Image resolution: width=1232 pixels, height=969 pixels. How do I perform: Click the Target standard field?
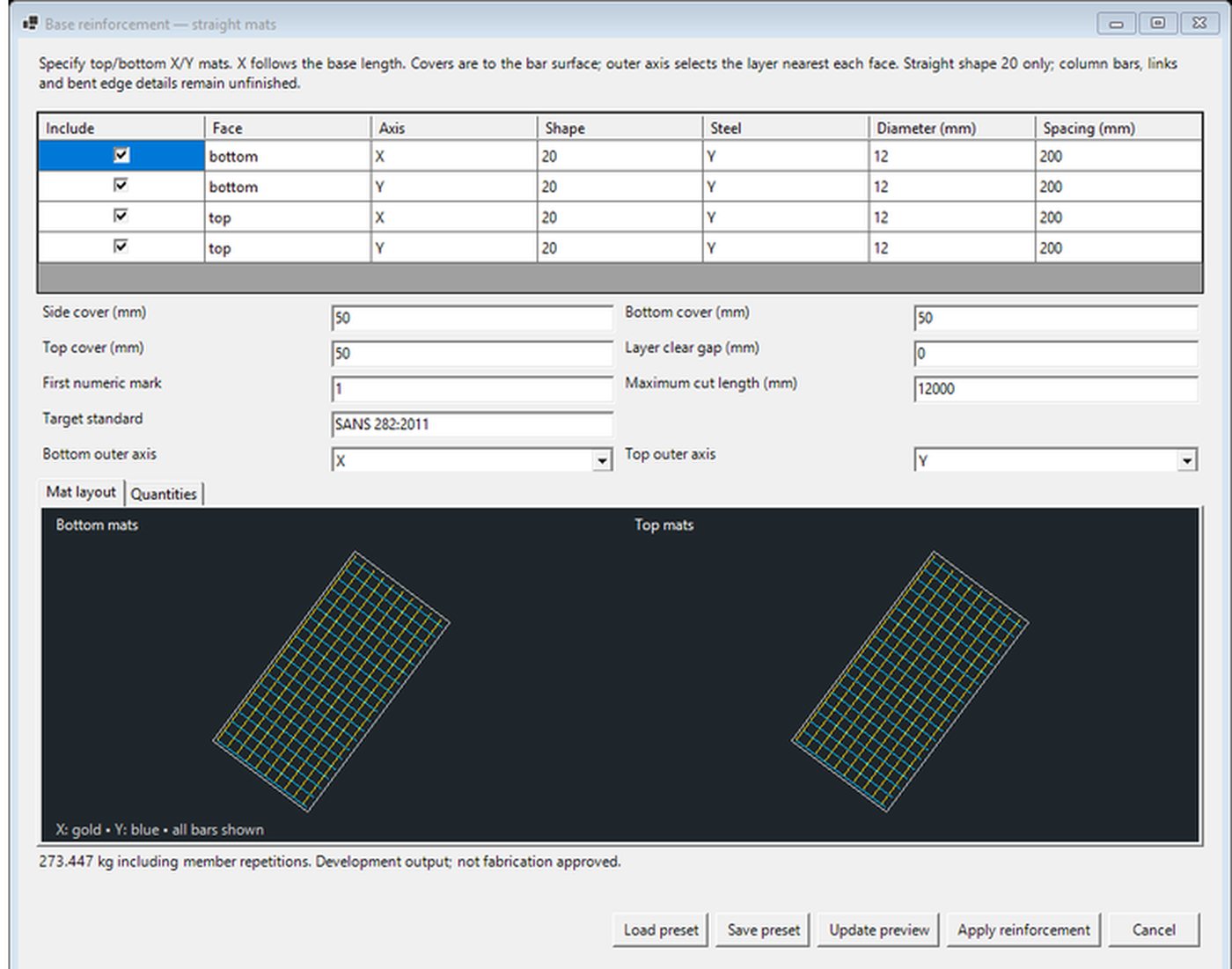tap(473, 424)
